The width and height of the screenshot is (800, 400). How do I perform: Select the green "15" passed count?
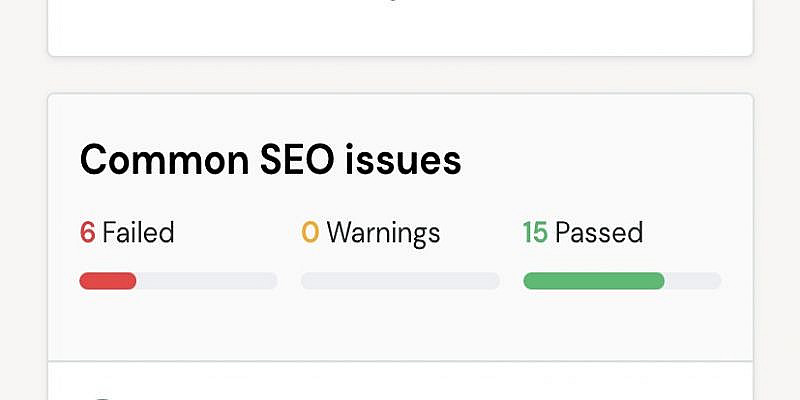[535, 233]
